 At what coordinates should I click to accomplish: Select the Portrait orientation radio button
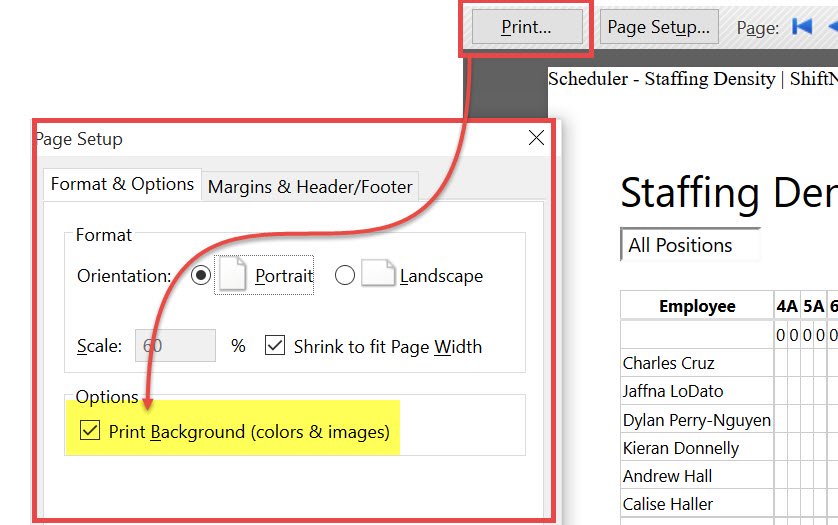[200, 276]
